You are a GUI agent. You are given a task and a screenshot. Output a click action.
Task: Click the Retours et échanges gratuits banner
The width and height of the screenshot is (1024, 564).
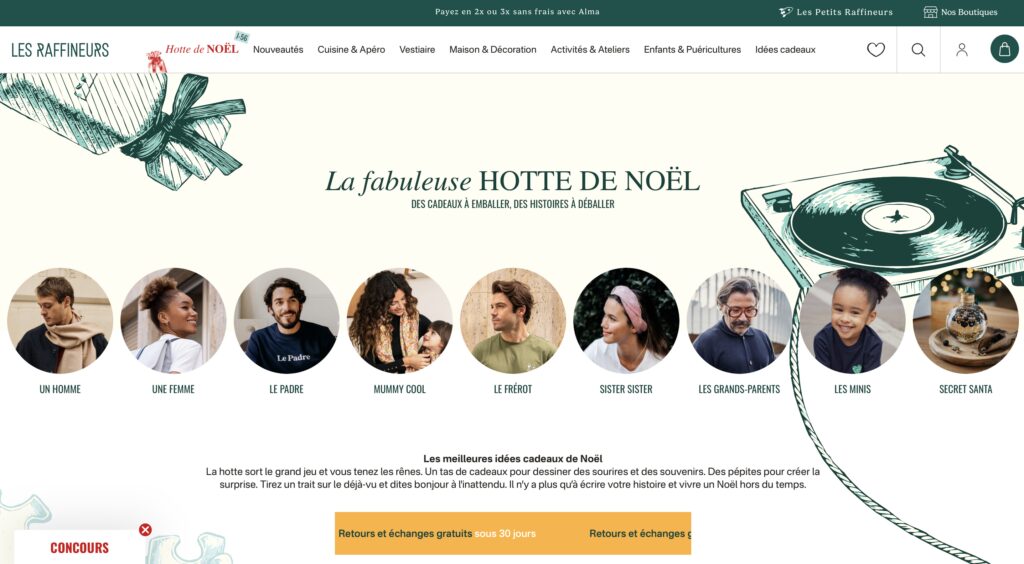click(x=513, y=533)
